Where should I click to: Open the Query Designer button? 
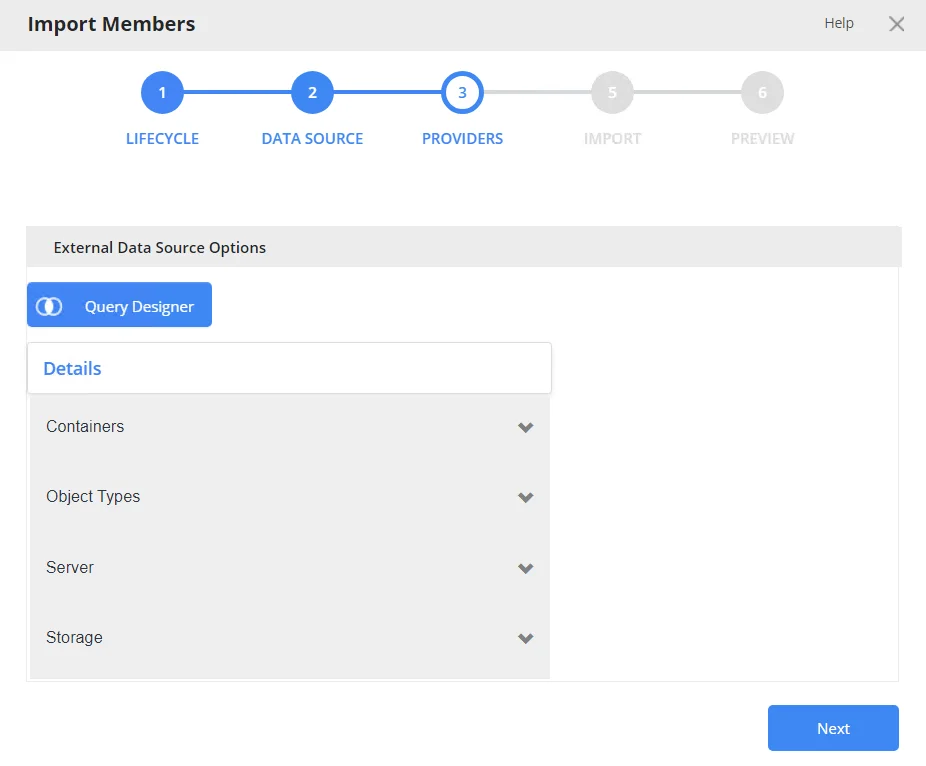119,305
